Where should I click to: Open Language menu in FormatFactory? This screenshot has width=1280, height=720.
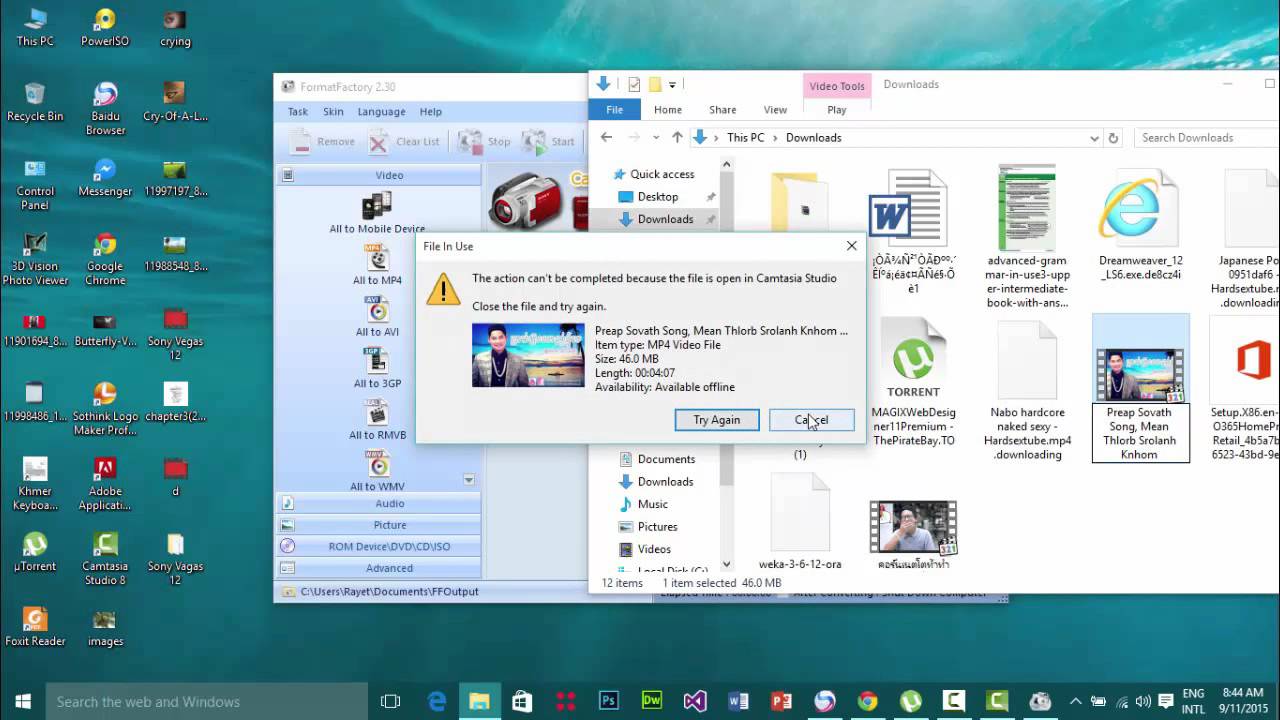tap(381, 112)
